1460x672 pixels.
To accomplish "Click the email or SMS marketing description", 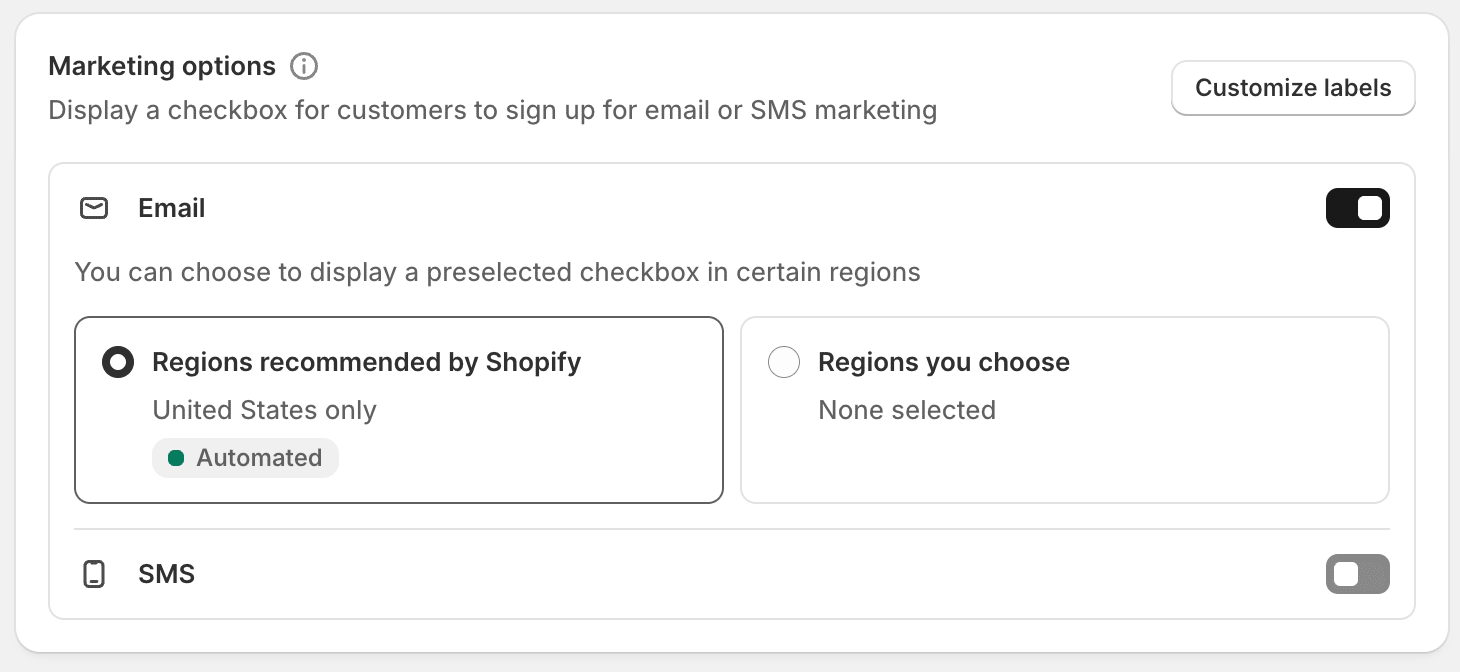I will 492,110.
